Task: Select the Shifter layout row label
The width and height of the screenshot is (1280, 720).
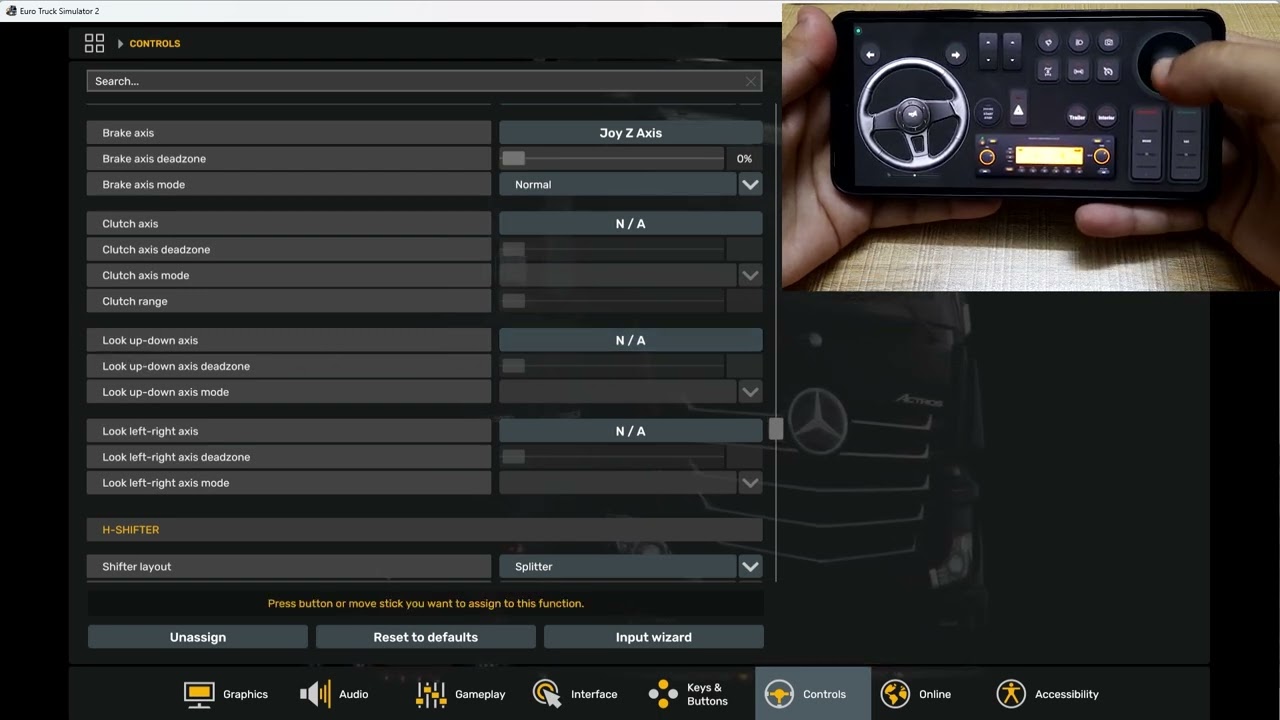Action: click(289, 566)
